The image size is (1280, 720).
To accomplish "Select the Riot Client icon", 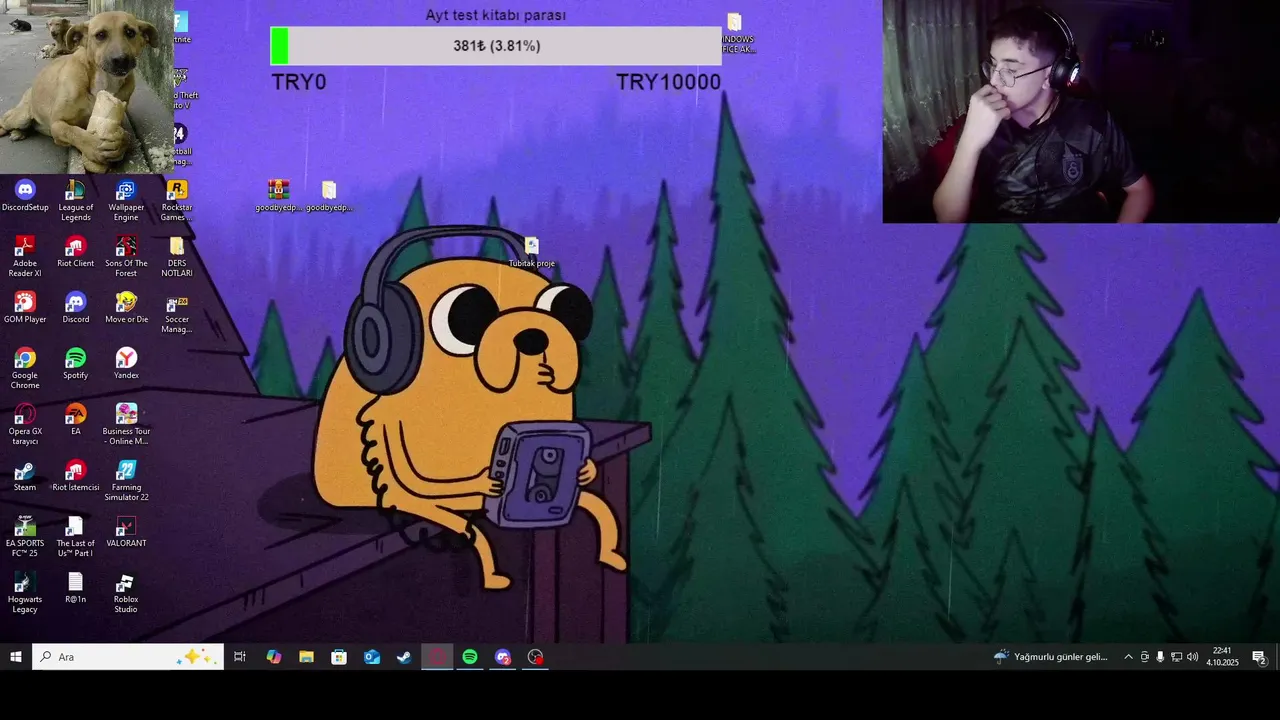I will tap(75, 252).
